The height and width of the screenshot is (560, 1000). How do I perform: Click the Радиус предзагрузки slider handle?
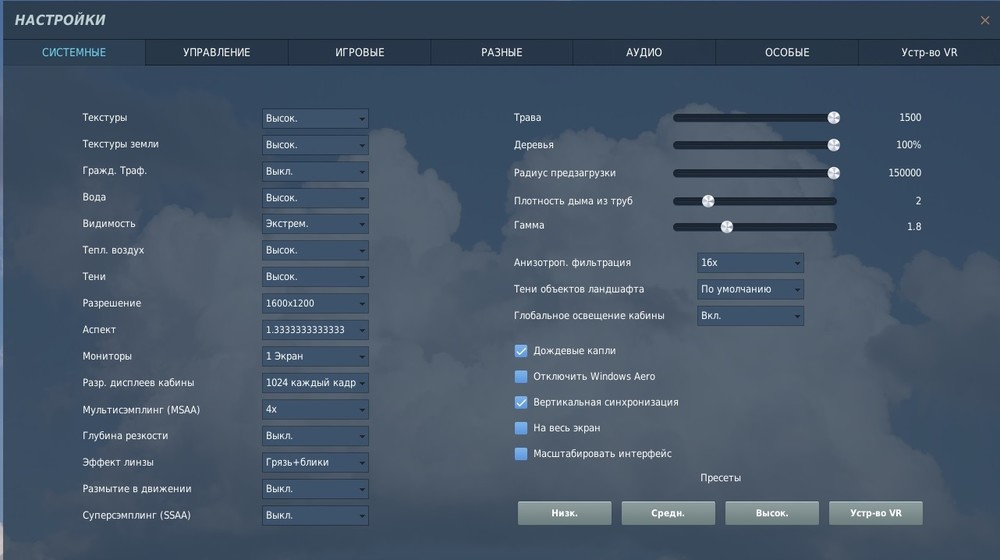(x=834, y=173)
